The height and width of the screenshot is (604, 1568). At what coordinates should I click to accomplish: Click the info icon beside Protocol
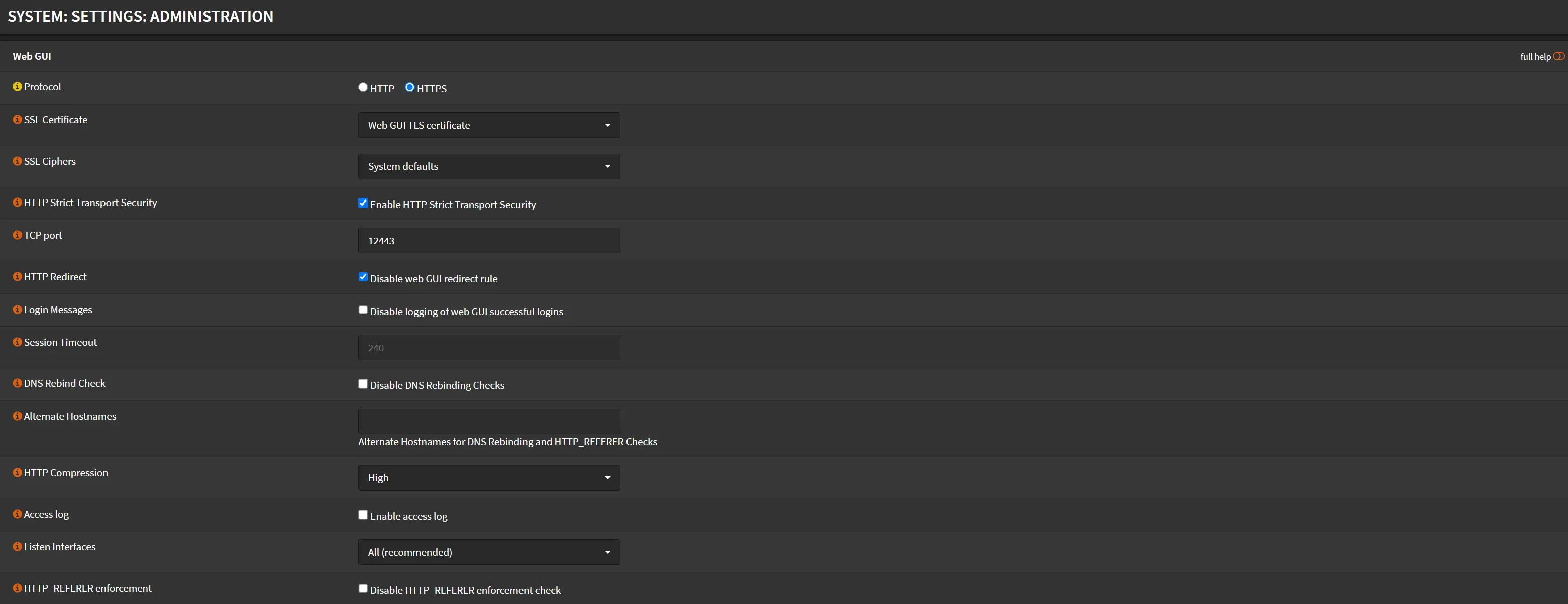pos(17,87)
